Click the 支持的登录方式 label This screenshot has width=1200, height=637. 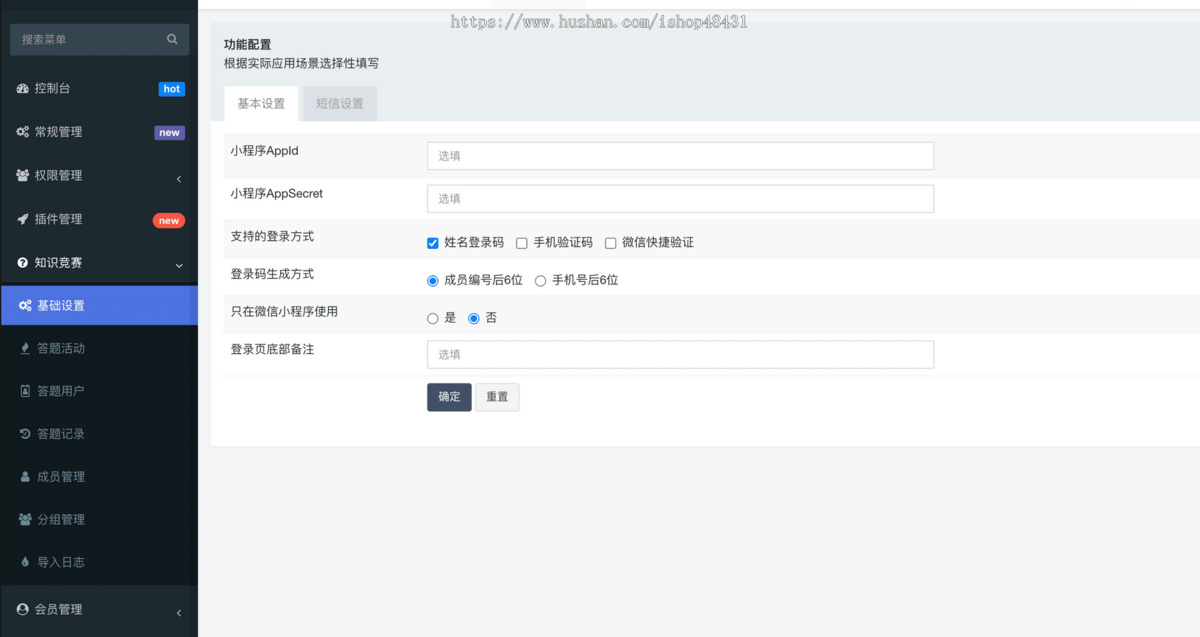click(272, 236)
